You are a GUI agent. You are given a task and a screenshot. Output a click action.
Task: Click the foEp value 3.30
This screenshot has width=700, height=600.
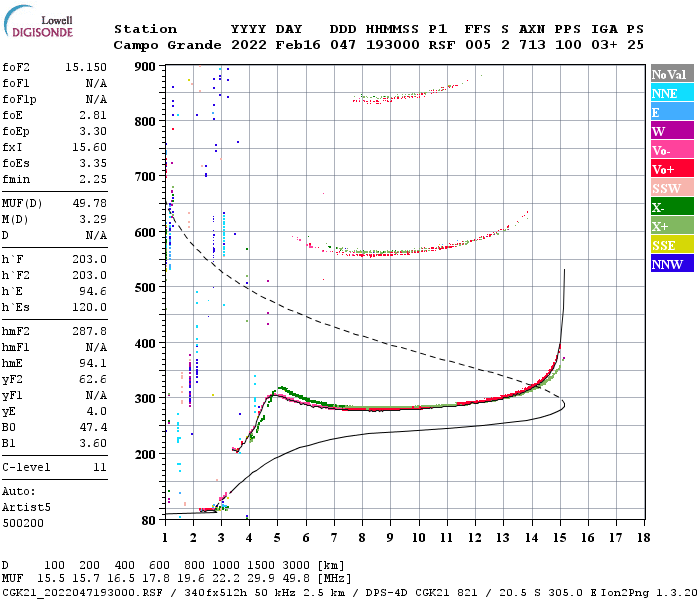coord(93,131)
